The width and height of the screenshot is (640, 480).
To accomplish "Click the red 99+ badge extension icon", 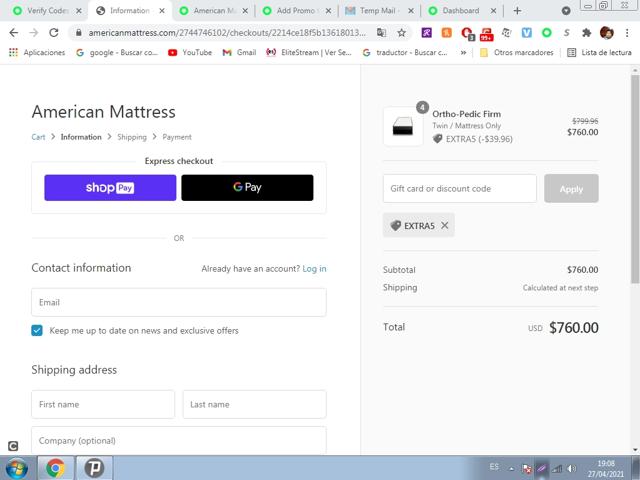I will coord(487,34).
